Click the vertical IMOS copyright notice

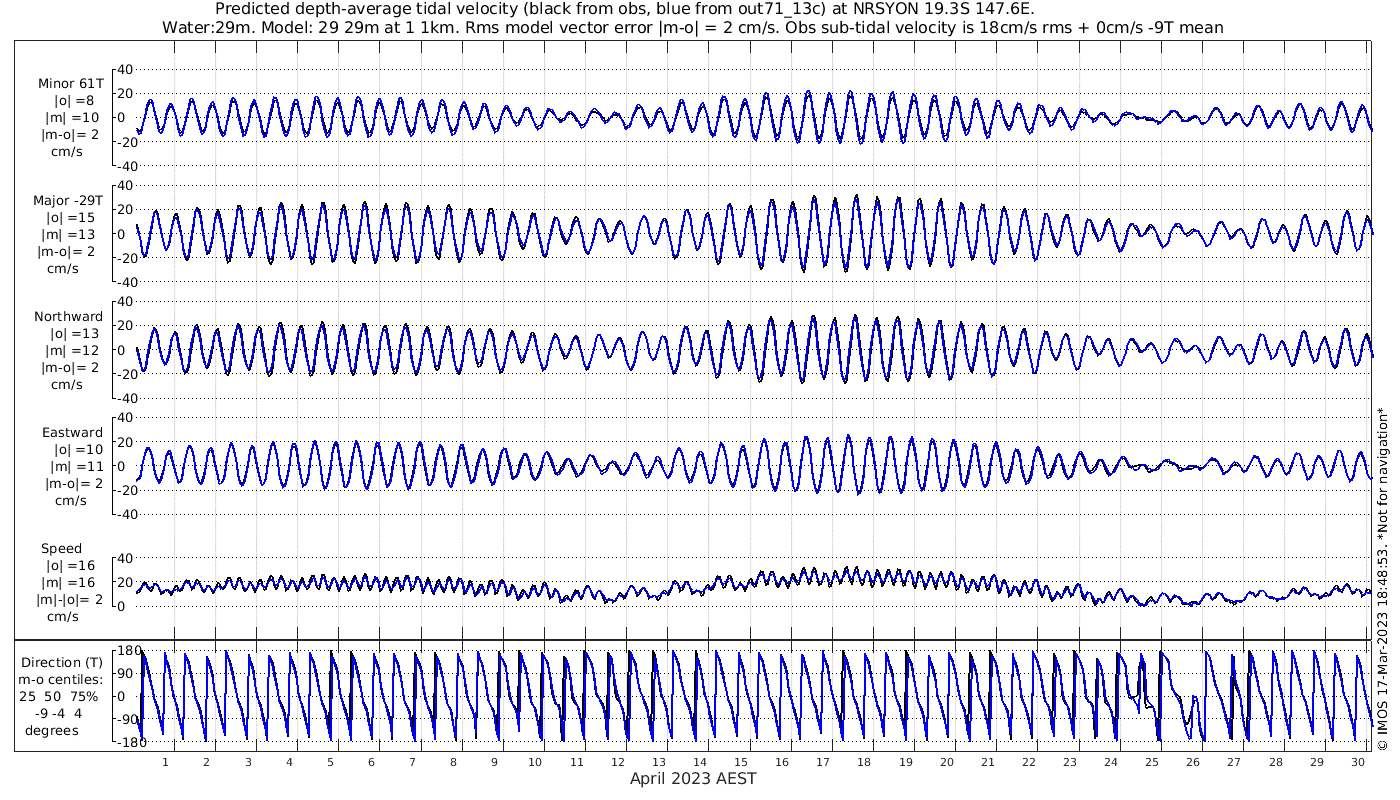pos(1383,577)
